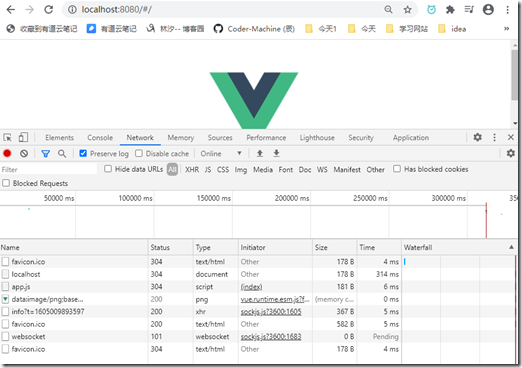Image resolution: width=522 pixels, height=368 pixels.
Task: Open sockjs.js?3600:1605 initiator link
Action: pos(271,312)
